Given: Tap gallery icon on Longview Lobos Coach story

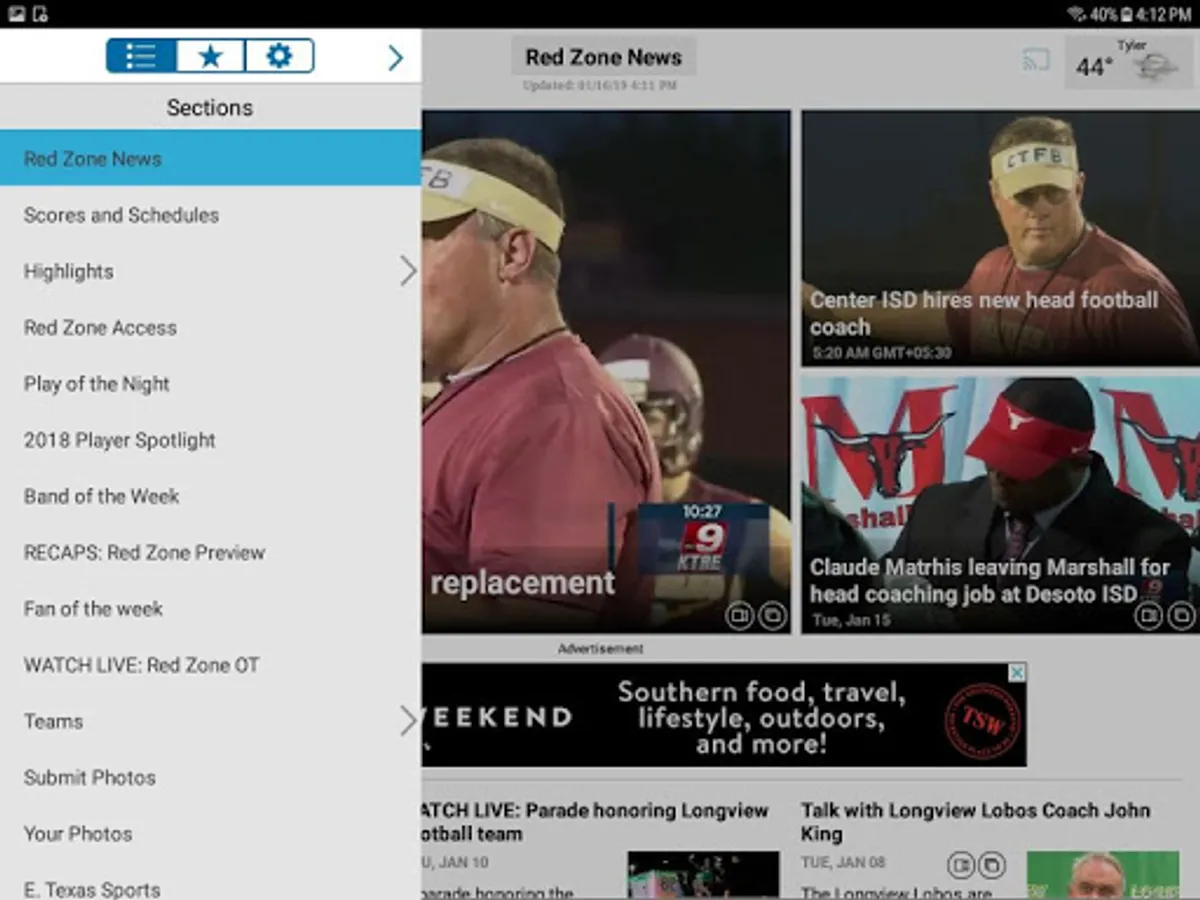Looking at the screenshot, I should click(x=992, y=865).
